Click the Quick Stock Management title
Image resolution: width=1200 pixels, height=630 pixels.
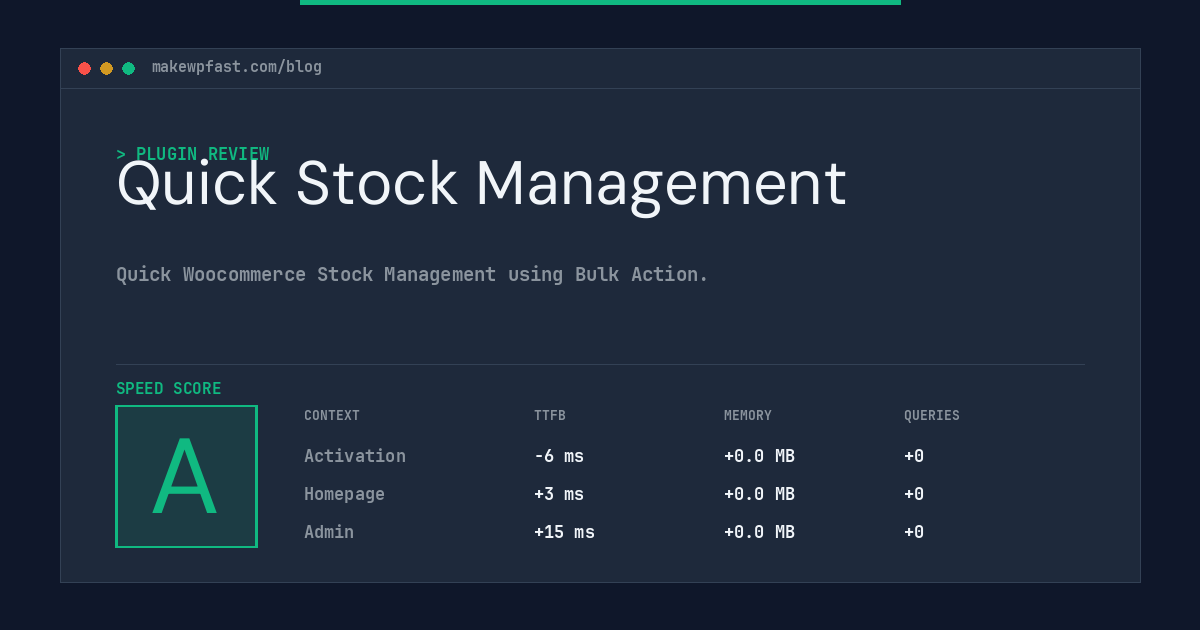481,185
